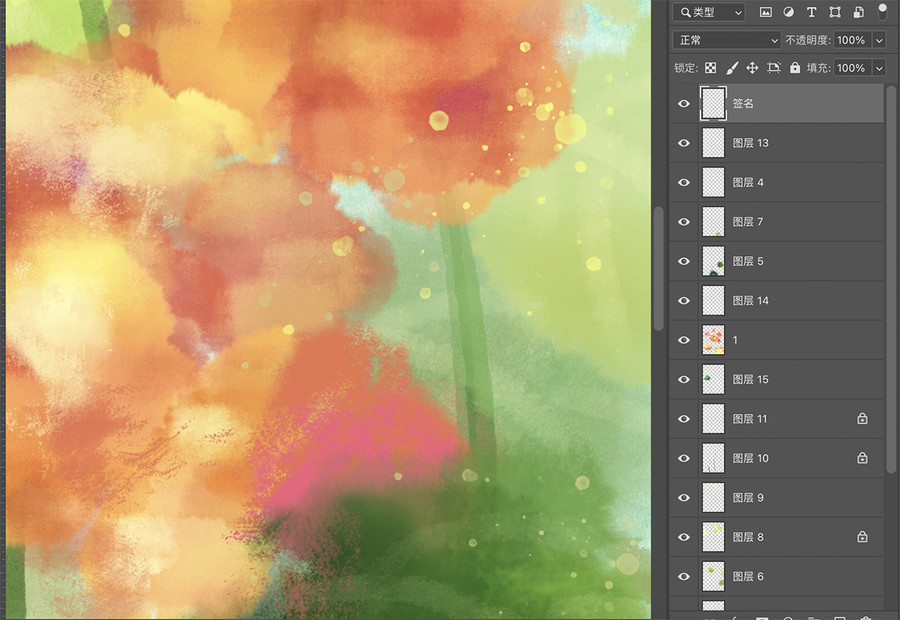
Task: Click lock icon on 图层 11
Action: coord(862,418)
